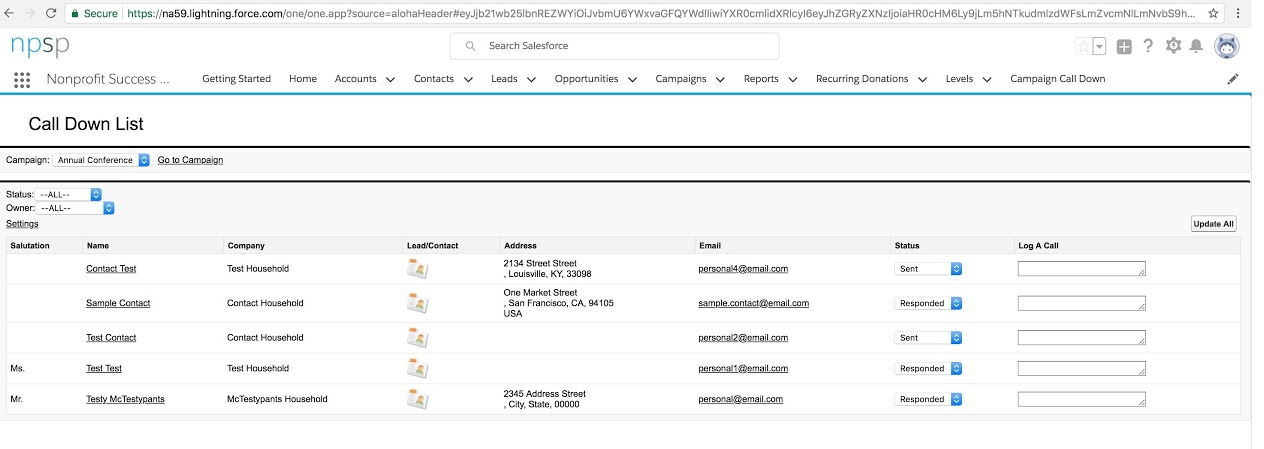Open the Campaign dropdown showing Annual Conference

coord(101,160)
